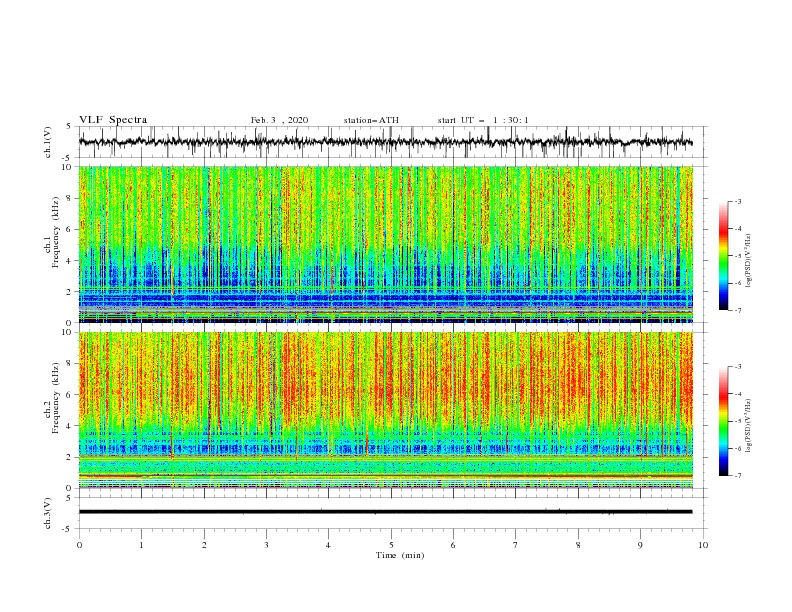792x612 pixels.
Task: Click time axis tick label "1"
Action: (141, 545)
